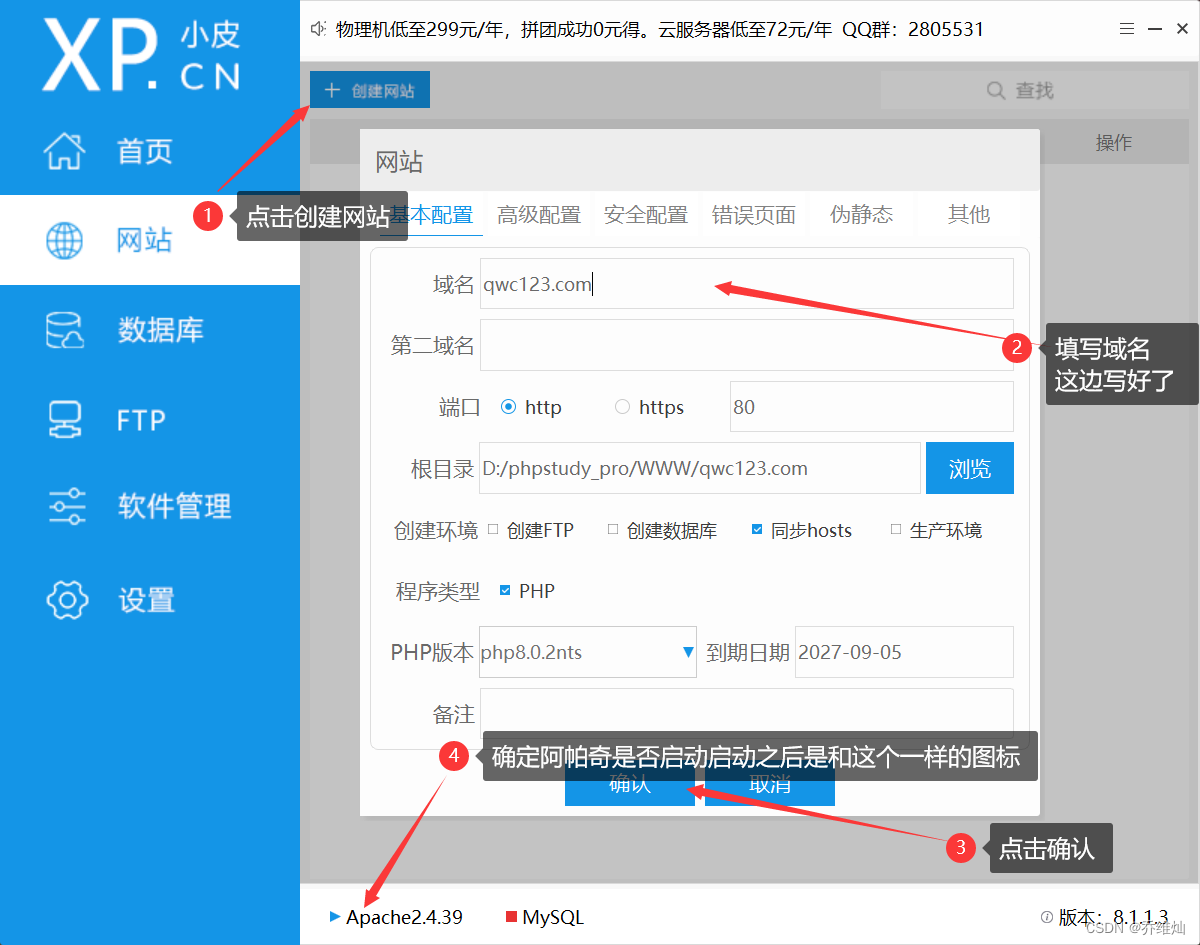Uncheck the 同步hosts checkbox
This screenshot has width=1200, height=945.
click(x=757, y=530)
